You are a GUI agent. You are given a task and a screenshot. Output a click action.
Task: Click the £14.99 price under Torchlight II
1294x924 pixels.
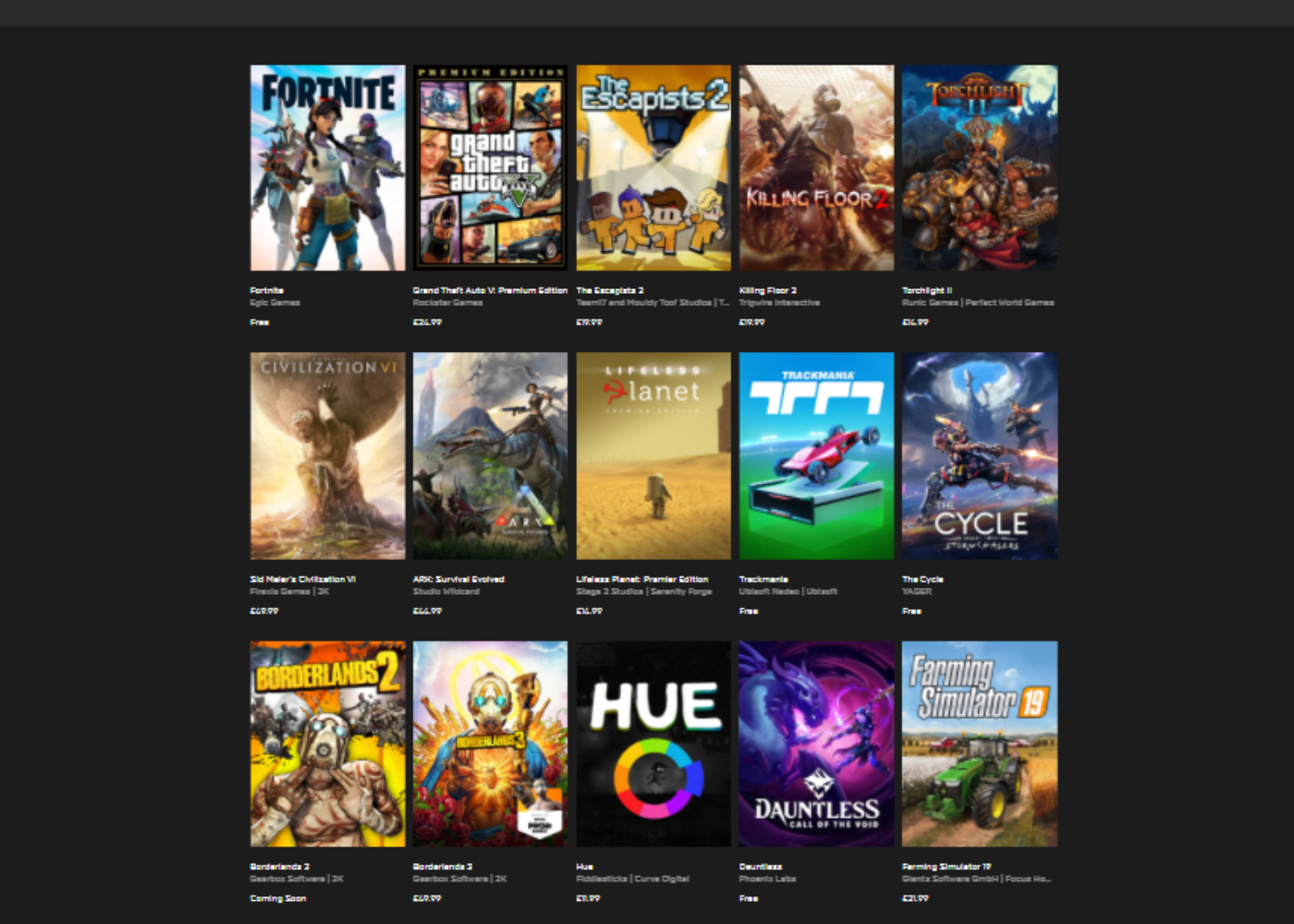point(915,322)
